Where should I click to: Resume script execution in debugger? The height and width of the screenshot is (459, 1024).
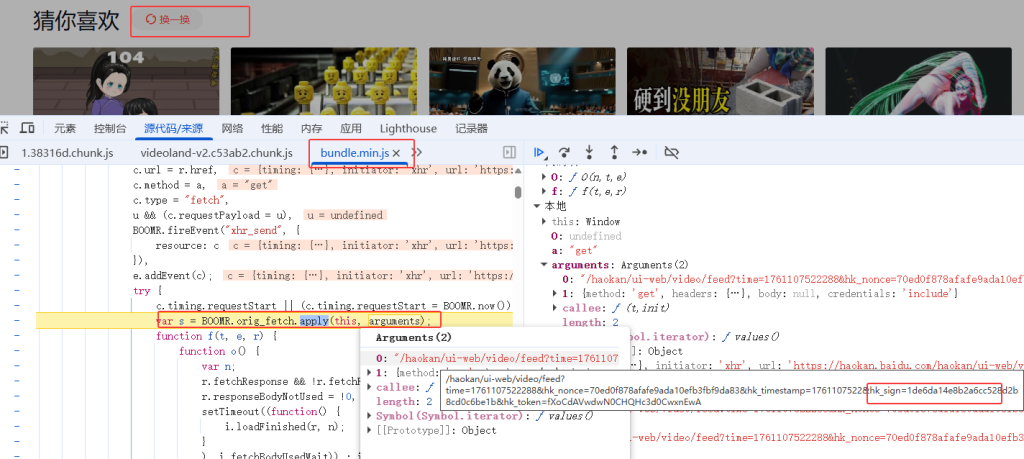click(540, 152)
